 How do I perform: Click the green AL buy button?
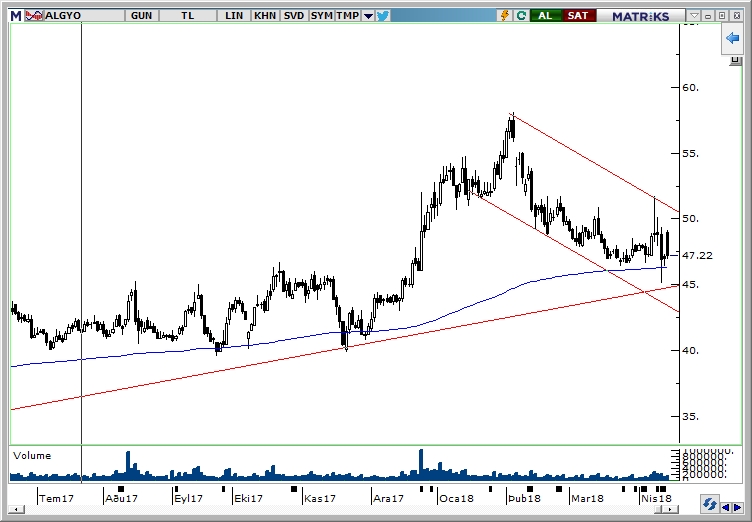tap(545, 16)
